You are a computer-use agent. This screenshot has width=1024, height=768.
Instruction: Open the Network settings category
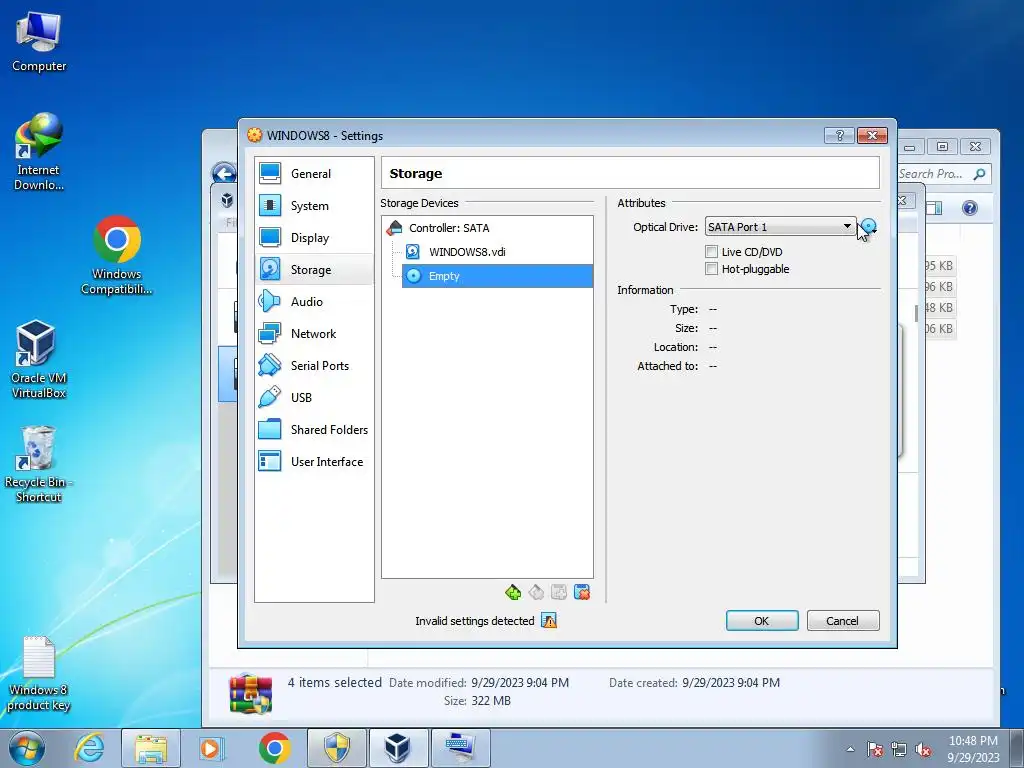click(313, 334)
